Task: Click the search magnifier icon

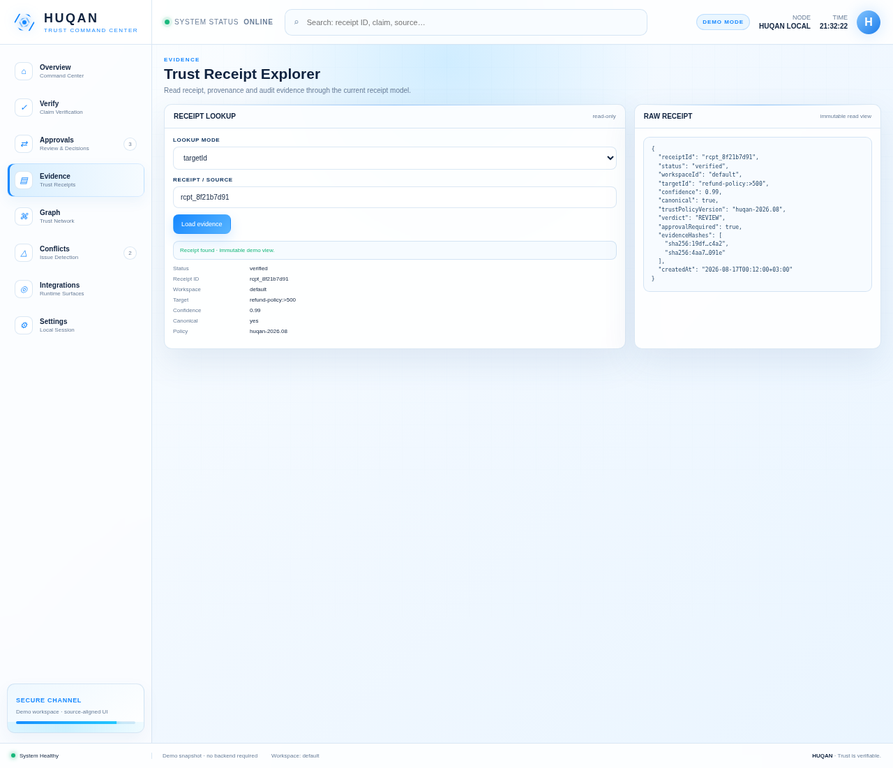Action: (296, 23)
